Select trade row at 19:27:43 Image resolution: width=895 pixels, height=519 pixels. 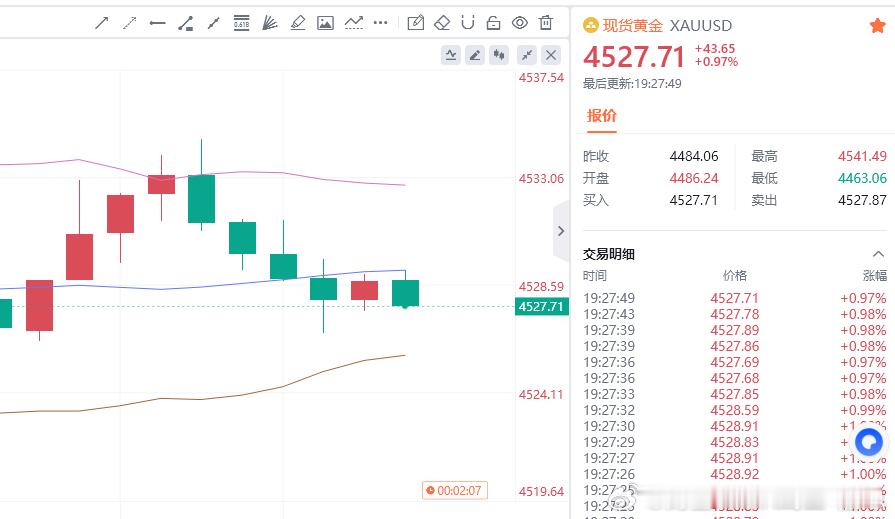click(x=735, y=314)
